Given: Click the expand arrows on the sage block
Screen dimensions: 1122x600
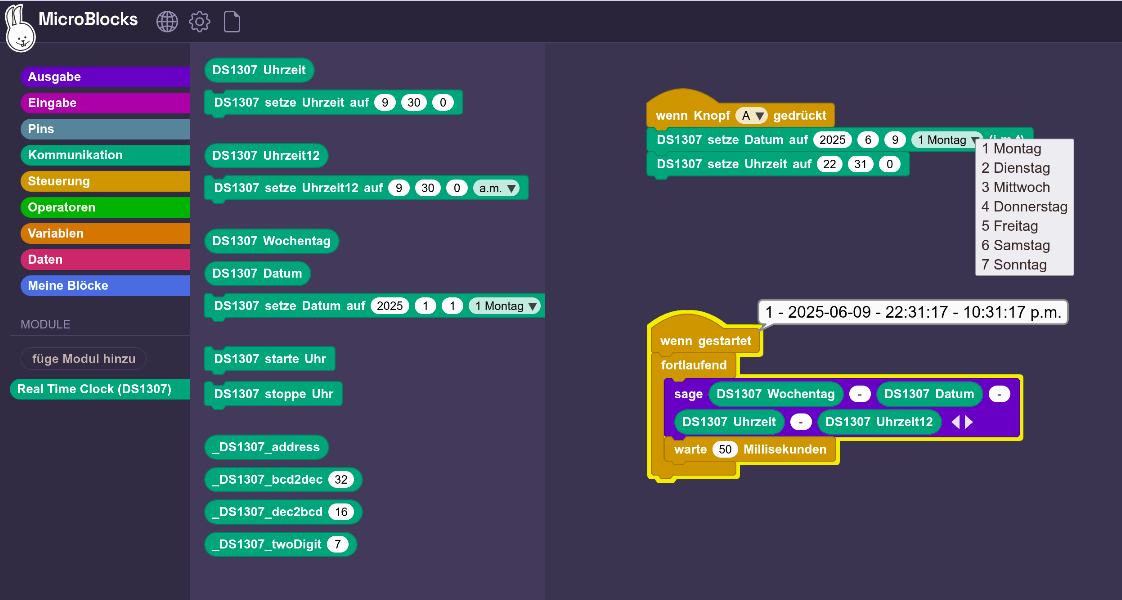Looking at the screenshot, I should click(962, 422).
